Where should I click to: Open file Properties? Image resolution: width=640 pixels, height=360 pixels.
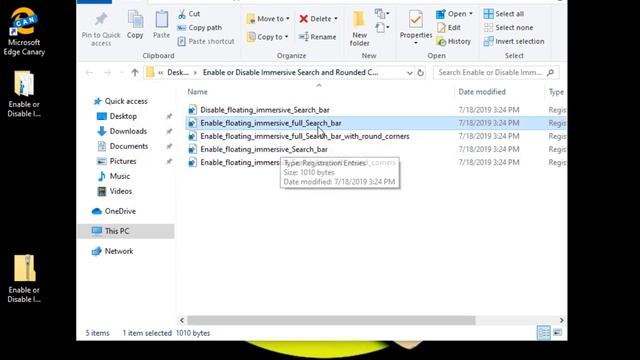point(416,24)
